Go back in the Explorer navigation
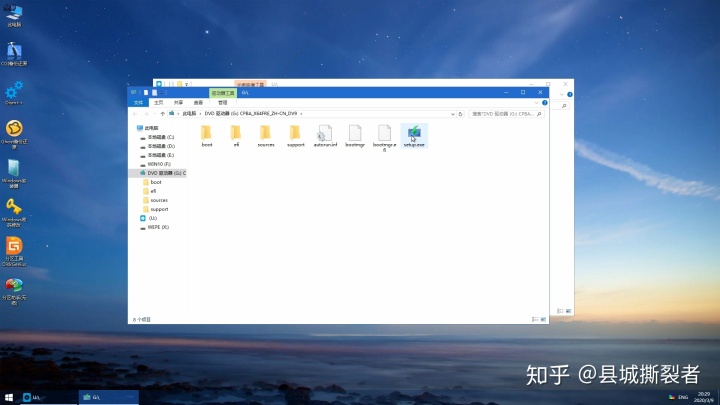The width and height of the screenshot is (720, 405). (x=135, y=114)
